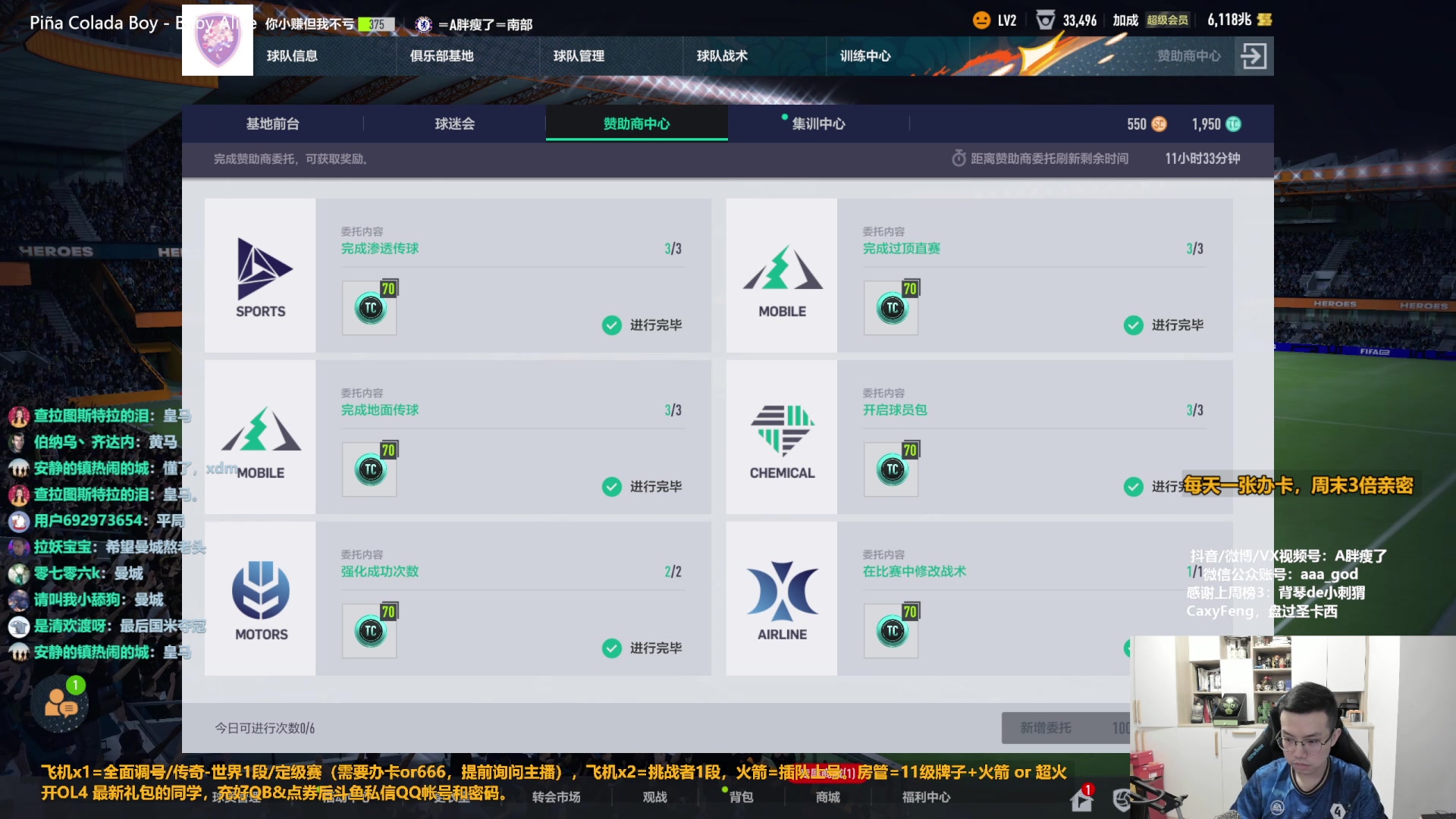Click the exit door icon in the top bar
This screenshot has width=1456, height=819.
point(1254,56)
